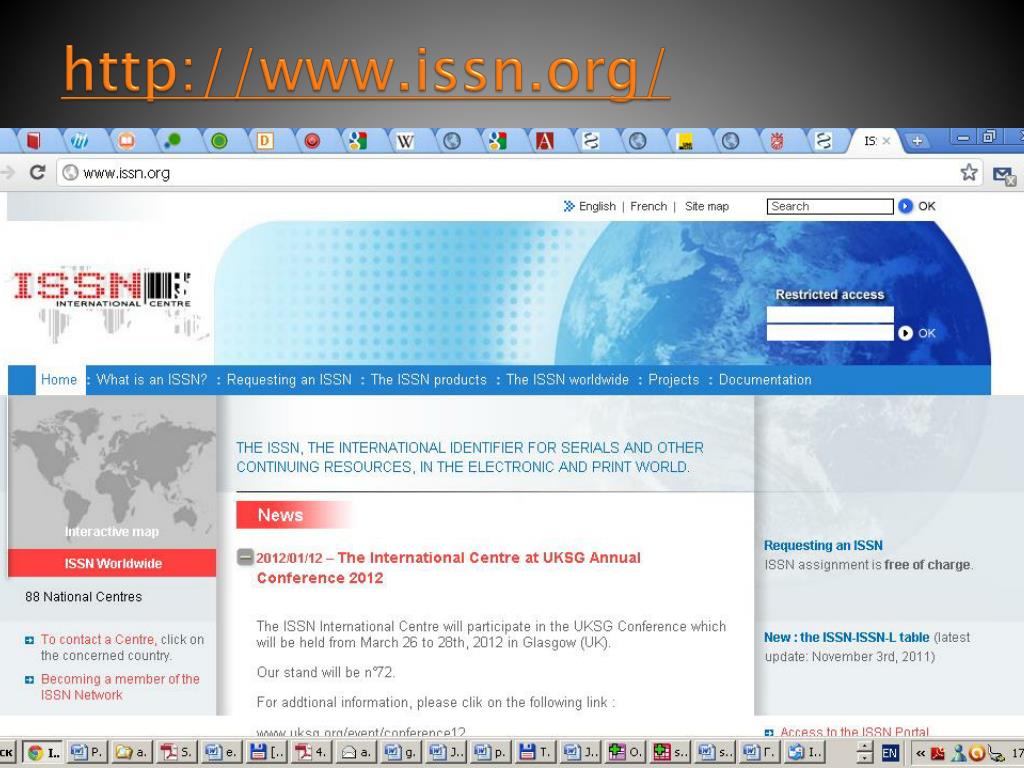
Task: Click the globe site icon in address bar
Action: tap(70, 172)
